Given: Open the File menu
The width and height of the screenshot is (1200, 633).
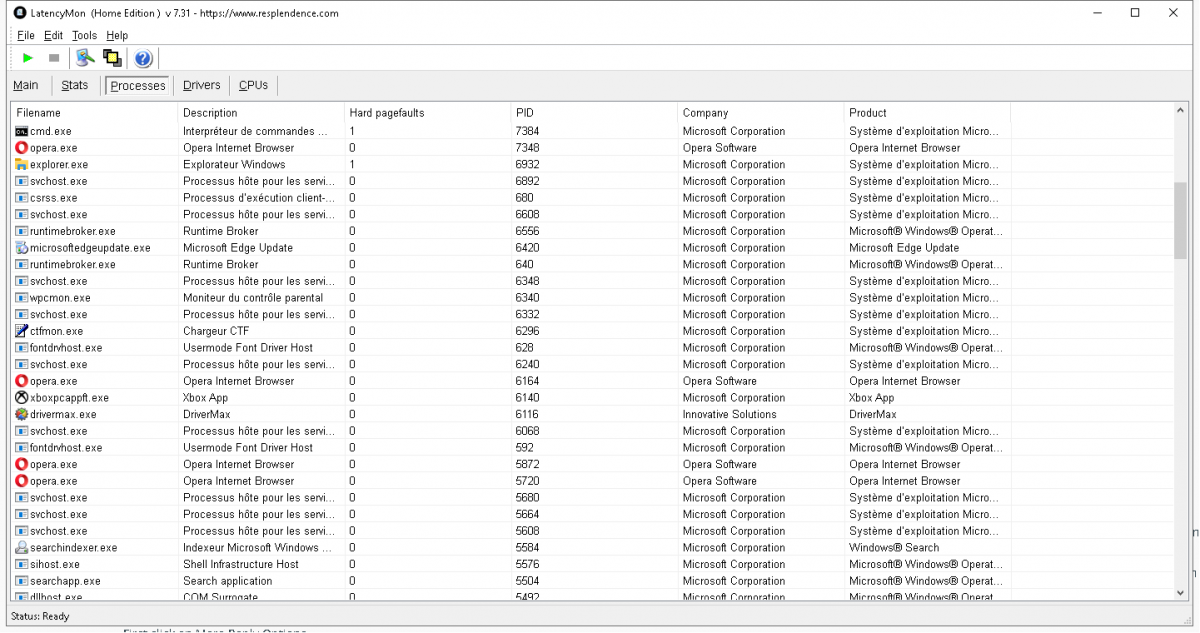Looking at the screenshot, I should [x=26, y=35].
